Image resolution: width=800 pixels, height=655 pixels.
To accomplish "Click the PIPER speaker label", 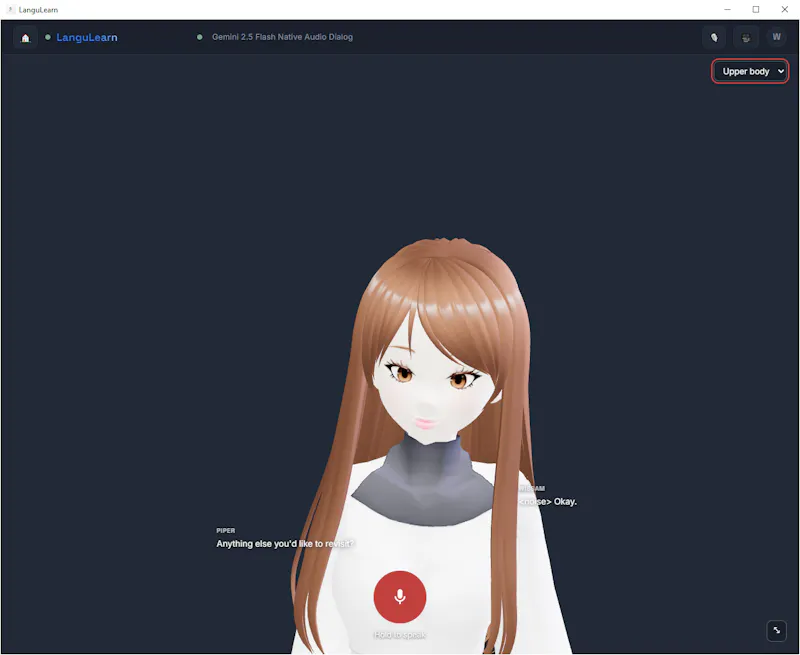I will (226, 531).
